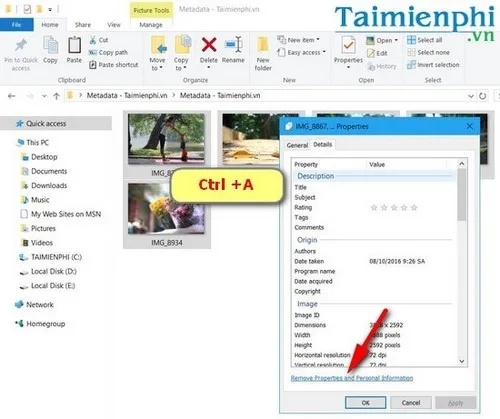This screenshot has width=500, height=419.
Task: Go back with the back arrow
Action: (12, 96)
